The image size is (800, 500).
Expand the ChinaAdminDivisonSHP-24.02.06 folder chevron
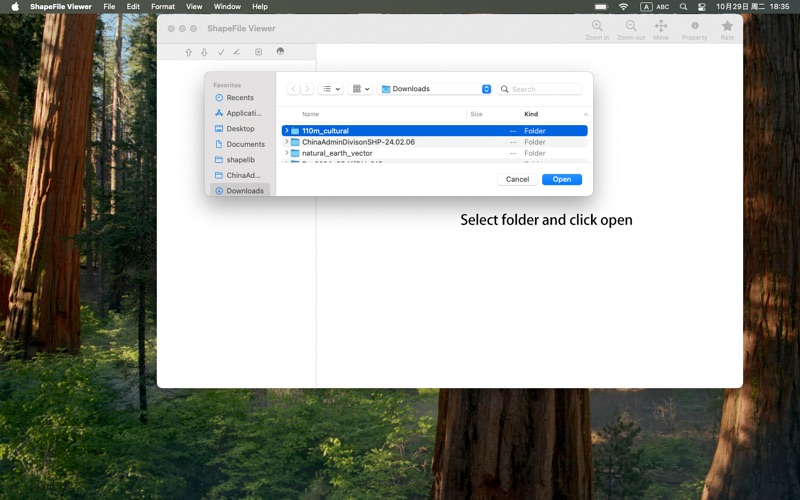(287, 142)
